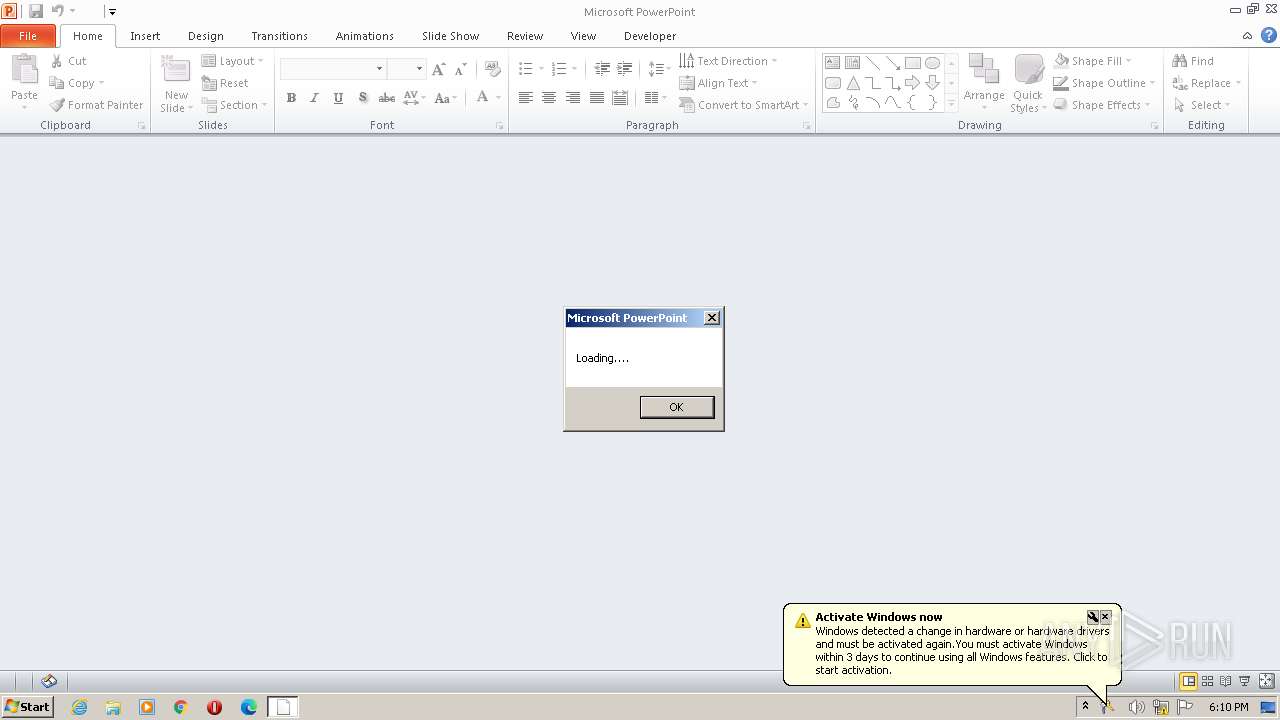
Task: Switch to the Design tab
Action: point(206,36)
